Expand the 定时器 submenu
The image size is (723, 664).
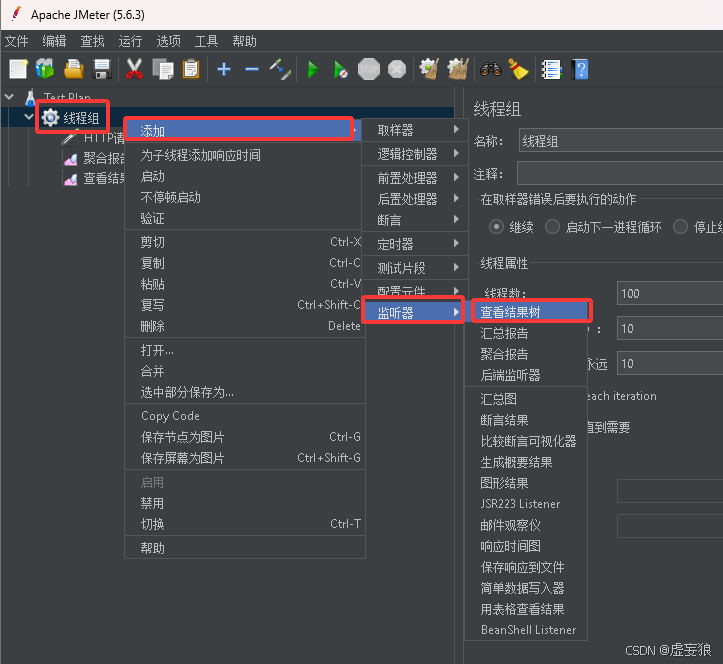click(415, 243)
